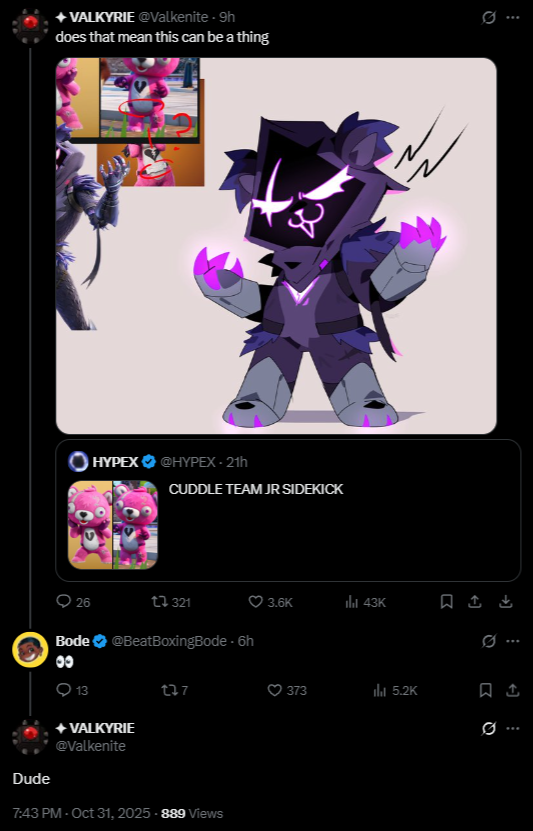Screen dimensions: 533x831
Task: Open the quoted HYPEX Cuddle Team Jr tweet
Action: (x=288, y=510)
